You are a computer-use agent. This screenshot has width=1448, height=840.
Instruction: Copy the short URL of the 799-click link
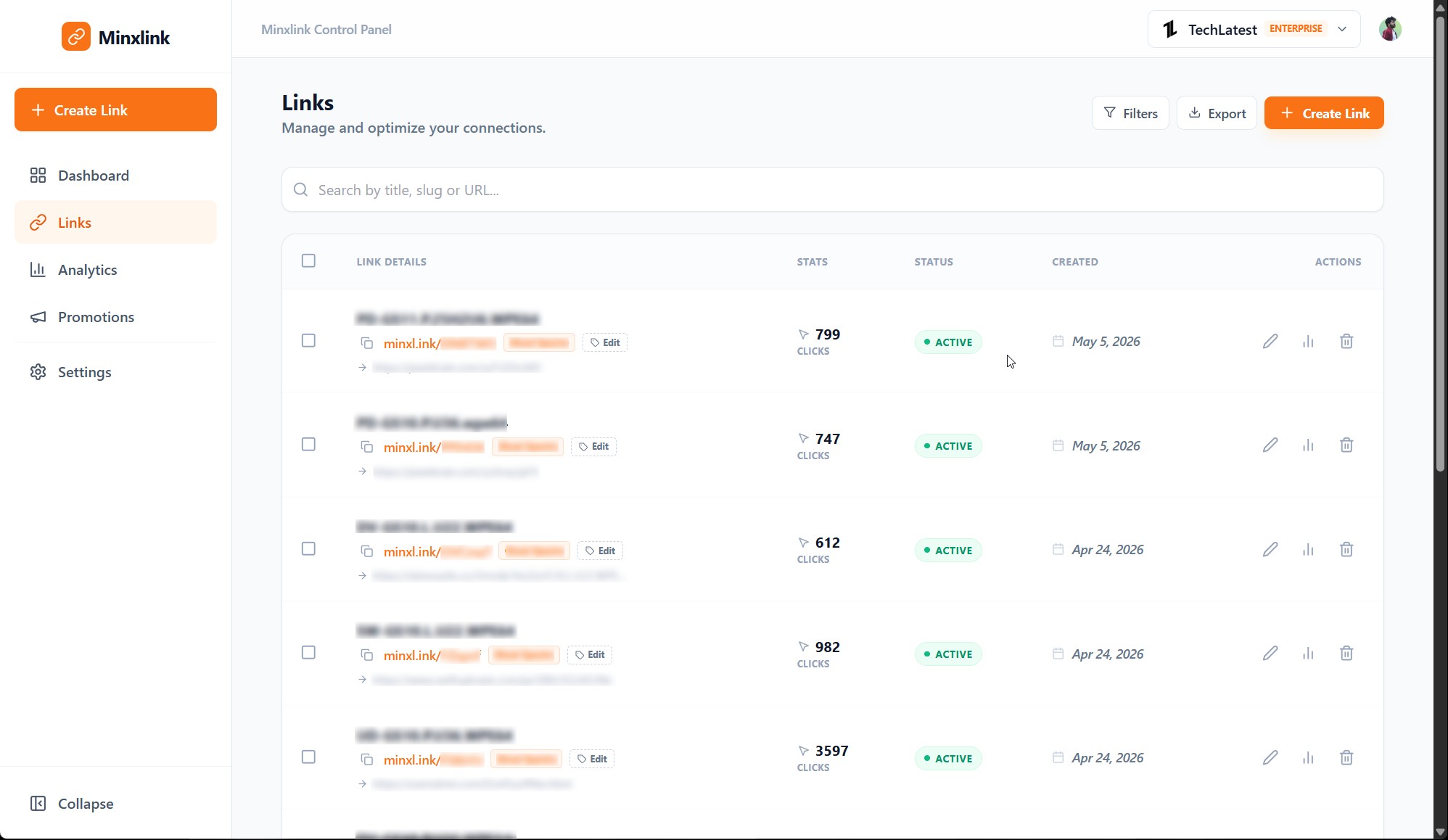pos(367,343)
